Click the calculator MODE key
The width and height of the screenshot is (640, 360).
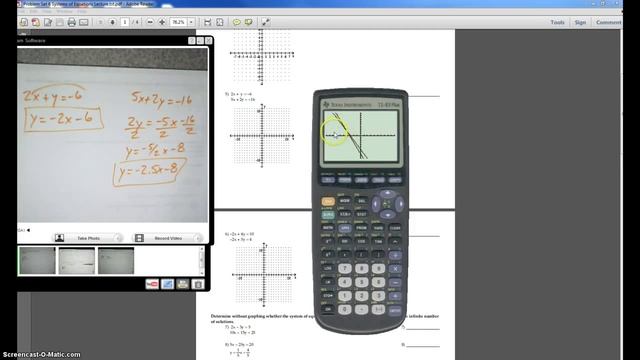click(x=345, y=201)
